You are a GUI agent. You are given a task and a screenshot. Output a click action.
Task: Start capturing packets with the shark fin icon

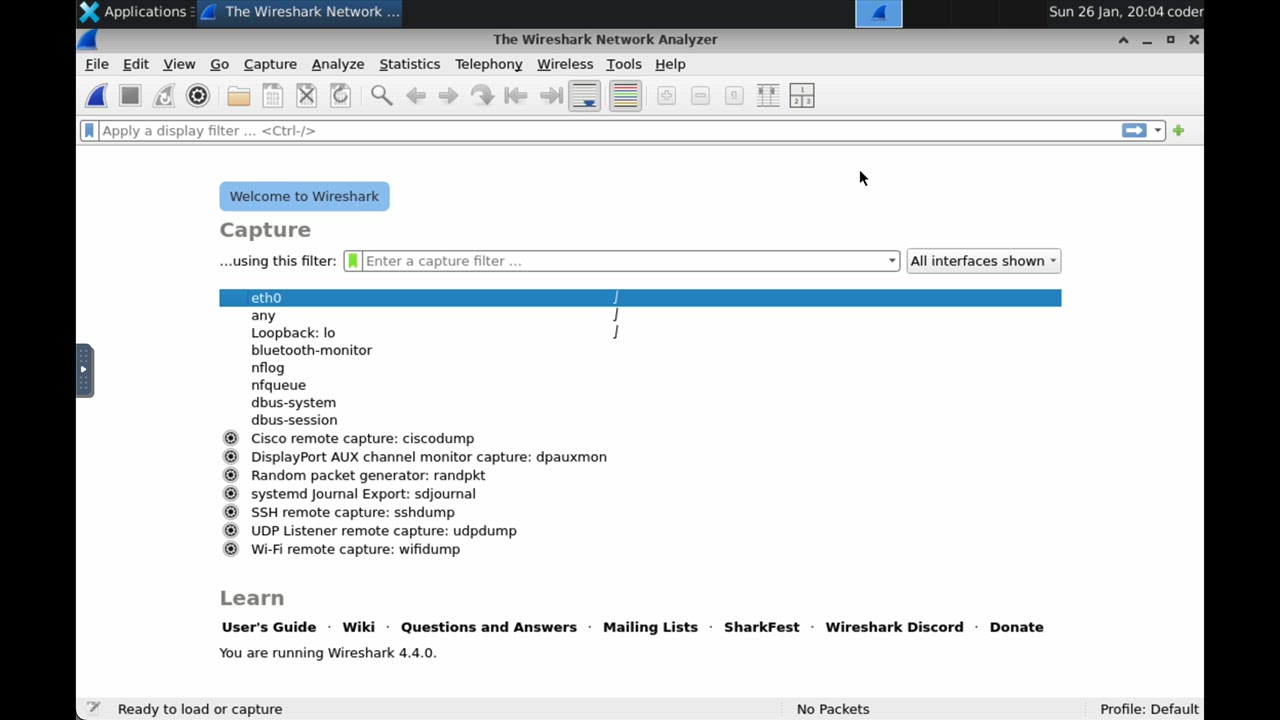coord(97,96)
